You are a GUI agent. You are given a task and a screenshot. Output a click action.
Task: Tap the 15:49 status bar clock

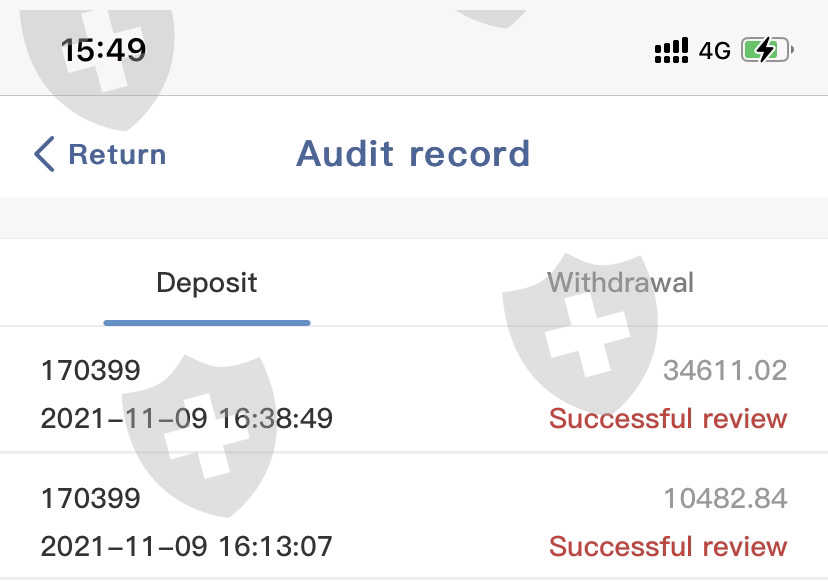[103, 49]
